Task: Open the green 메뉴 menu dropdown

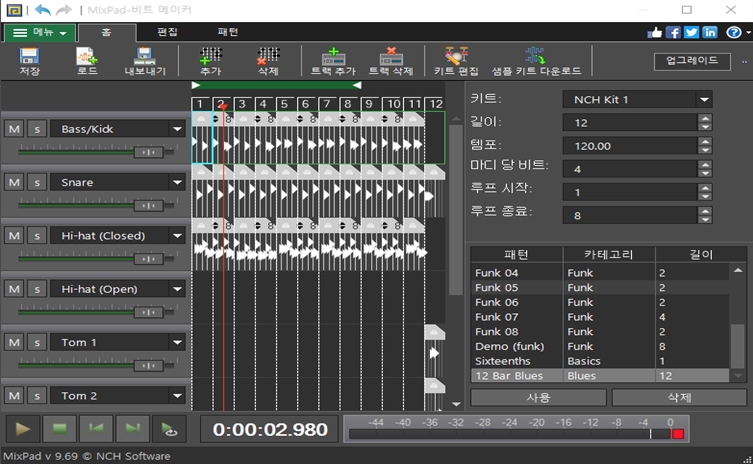Action: [40, 32]
